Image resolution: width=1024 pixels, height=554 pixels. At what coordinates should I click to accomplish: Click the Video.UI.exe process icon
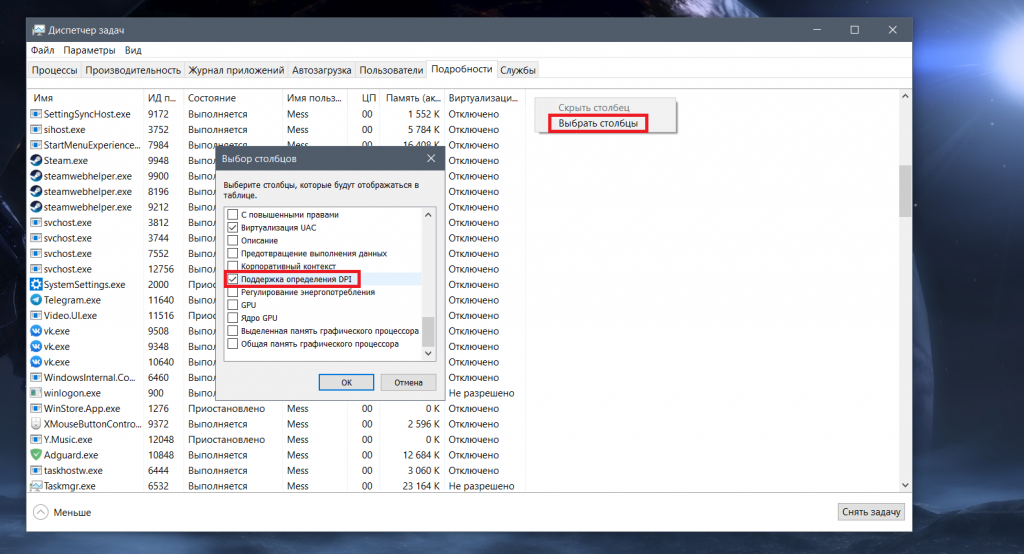36,316
